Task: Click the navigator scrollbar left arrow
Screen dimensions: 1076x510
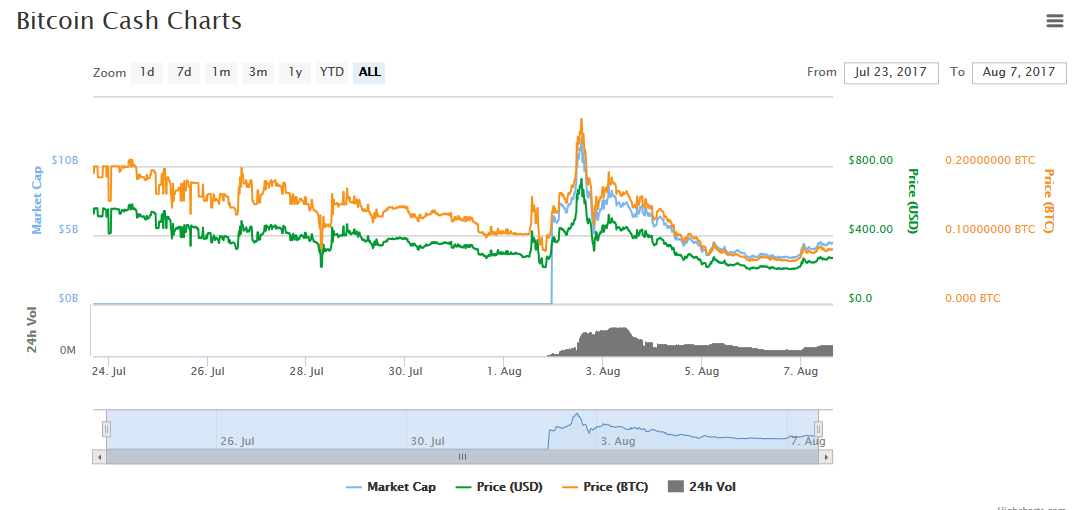Action: pos(100,456)
